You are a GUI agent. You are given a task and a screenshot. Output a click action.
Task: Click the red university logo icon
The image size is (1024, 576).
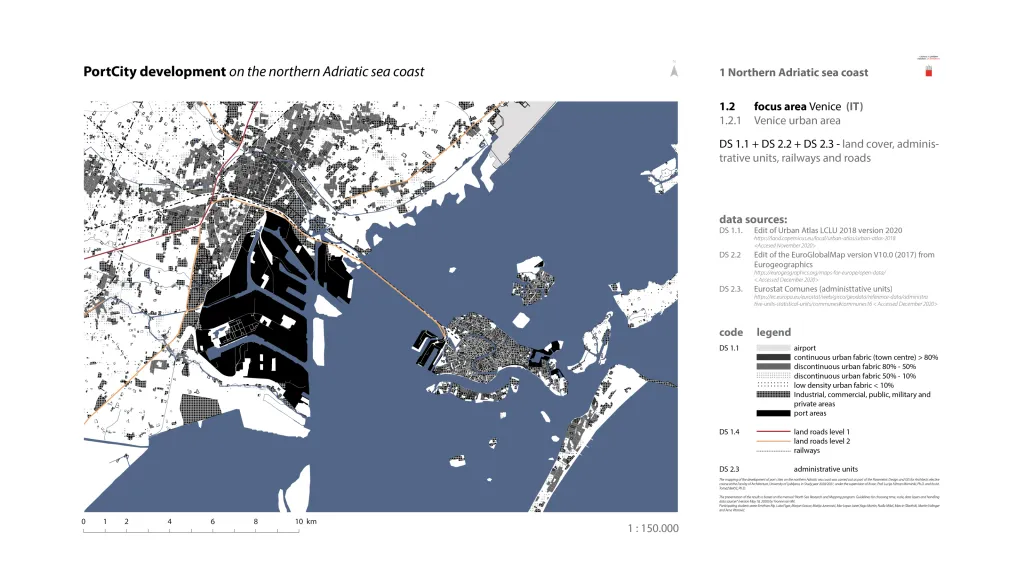pyautogui.click(x=927, y=72)
